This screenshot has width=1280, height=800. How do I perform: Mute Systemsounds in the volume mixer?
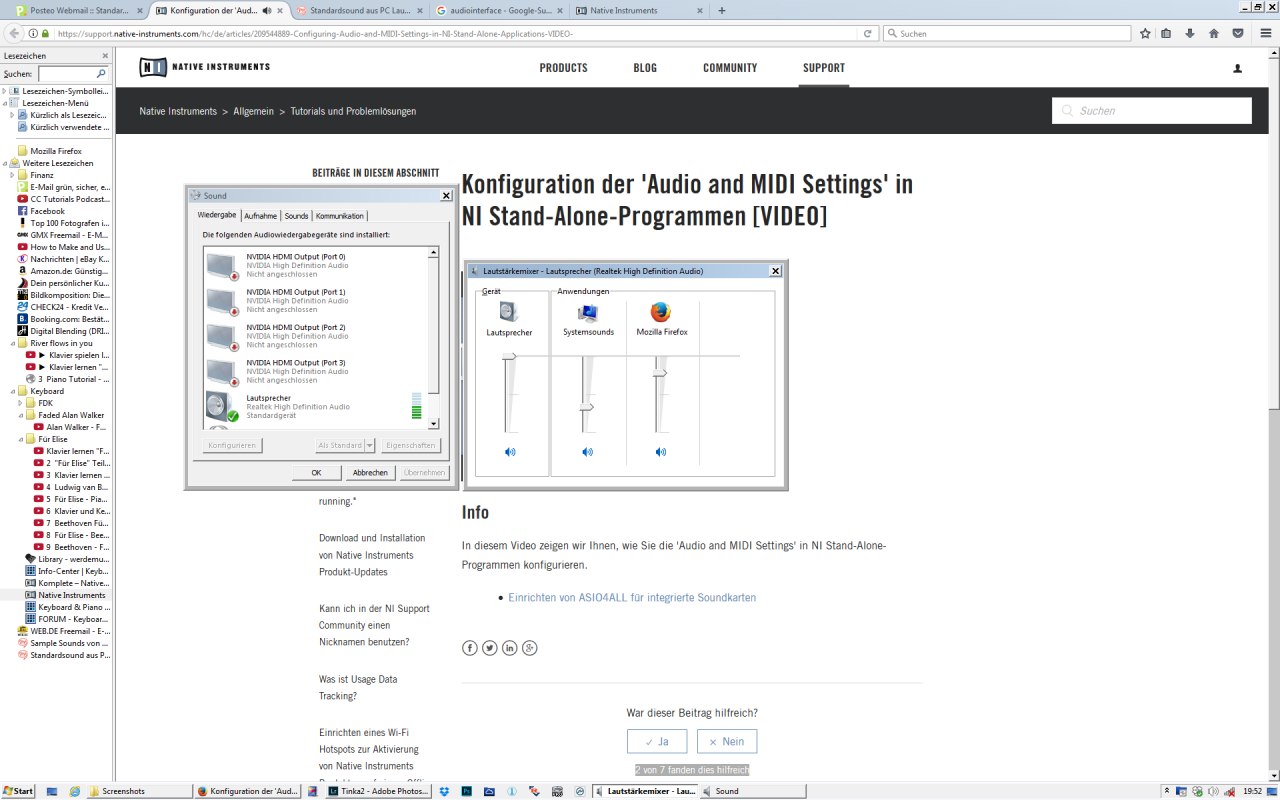(x=587, y=452)
